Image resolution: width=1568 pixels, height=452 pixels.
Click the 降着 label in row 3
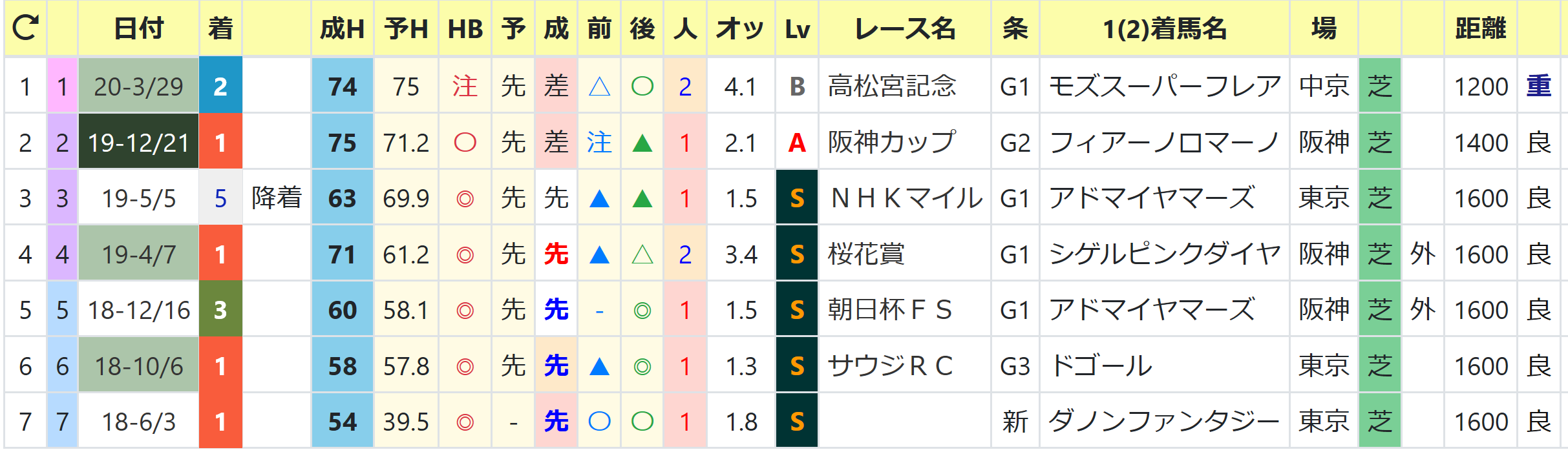click(277, 198)
